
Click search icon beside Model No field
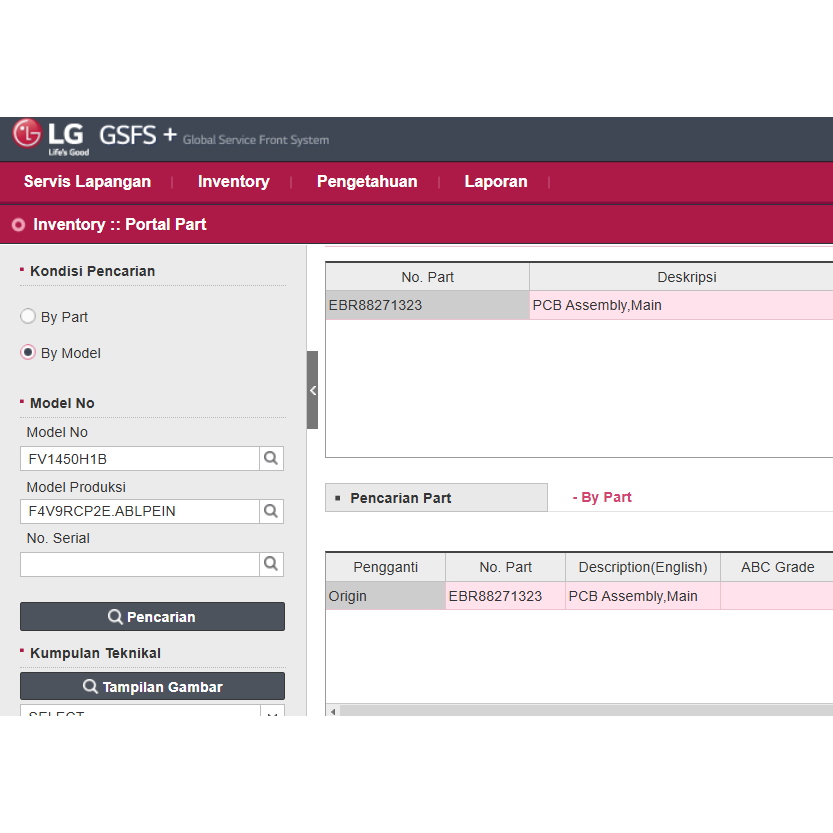coord(271,458)
